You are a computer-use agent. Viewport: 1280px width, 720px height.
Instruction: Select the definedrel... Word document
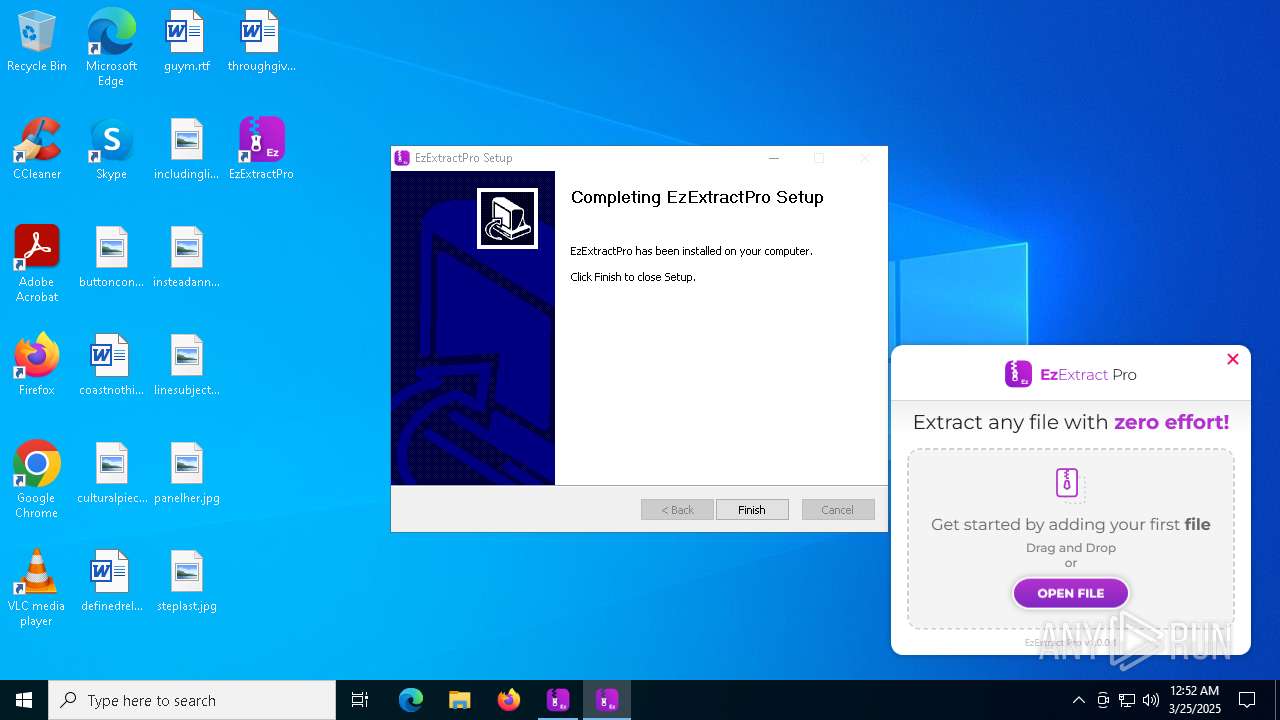point(111,582)
